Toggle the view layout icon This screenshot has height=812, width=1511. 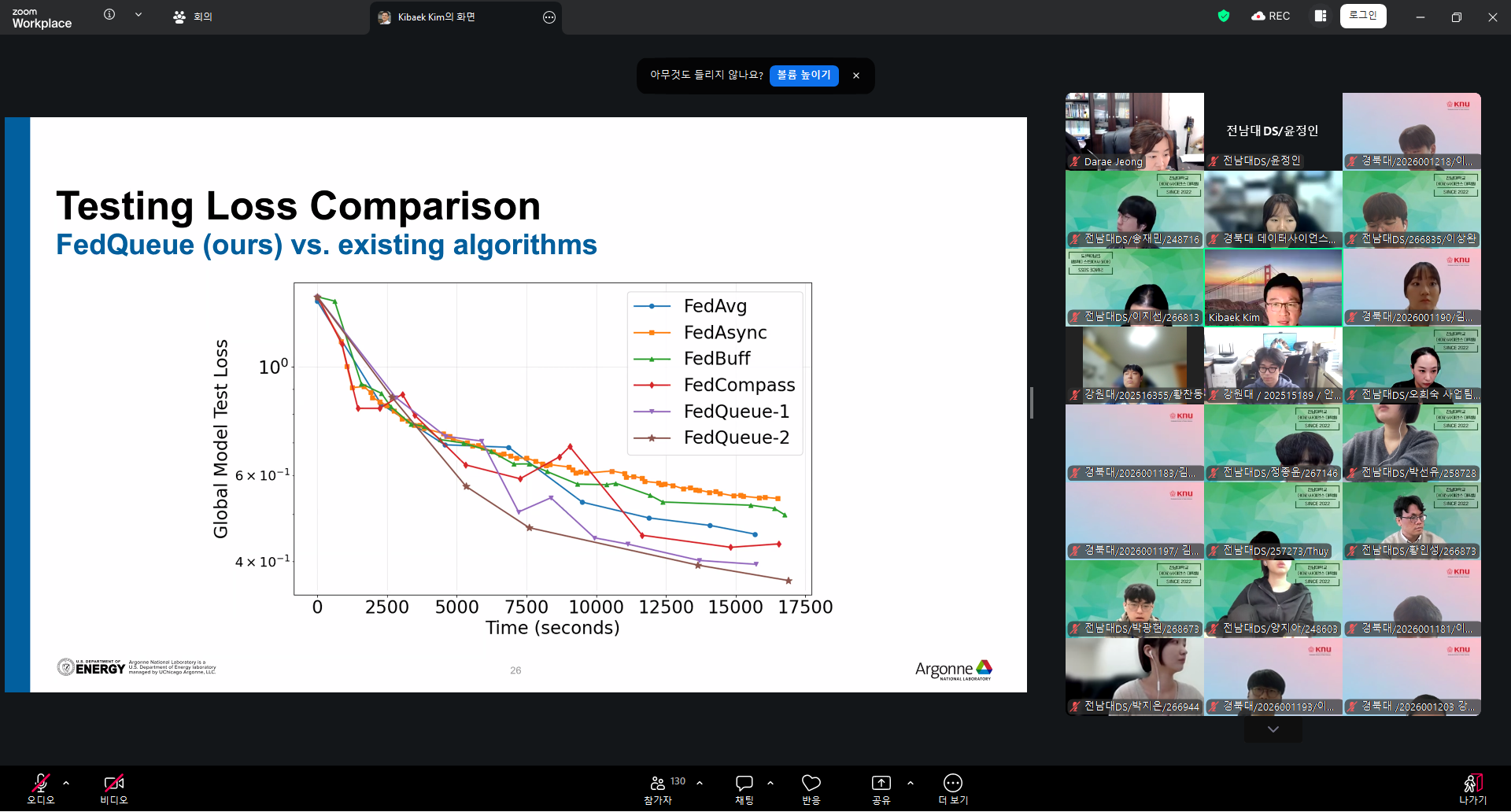pyautogui.click(x=1320, y=16)
